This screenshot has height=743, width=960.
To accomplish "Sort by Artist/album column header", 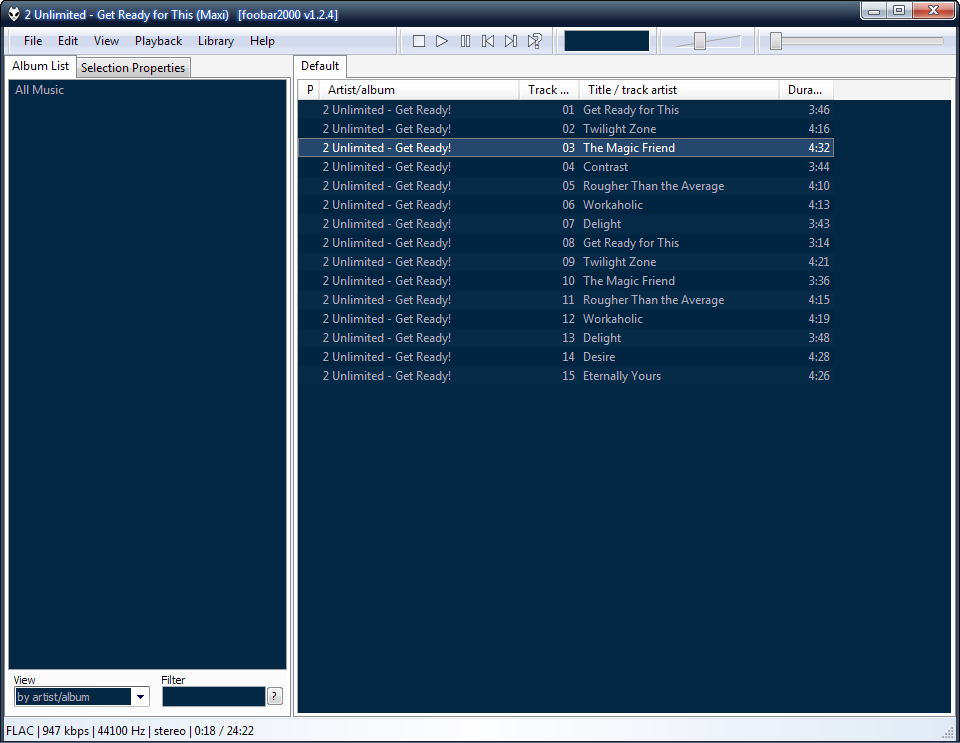I will [x=419, y=90].
